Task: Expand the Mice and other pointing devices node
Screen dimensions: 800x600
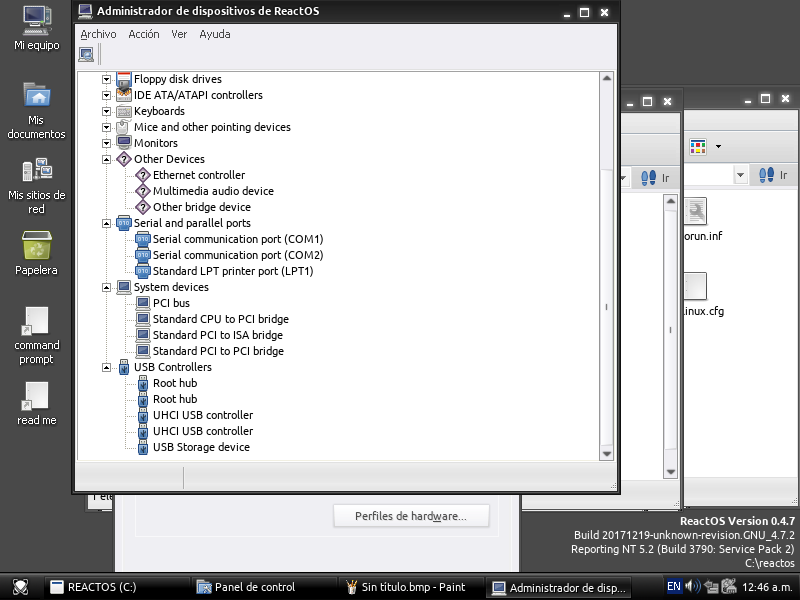Action: pos(106,127)
